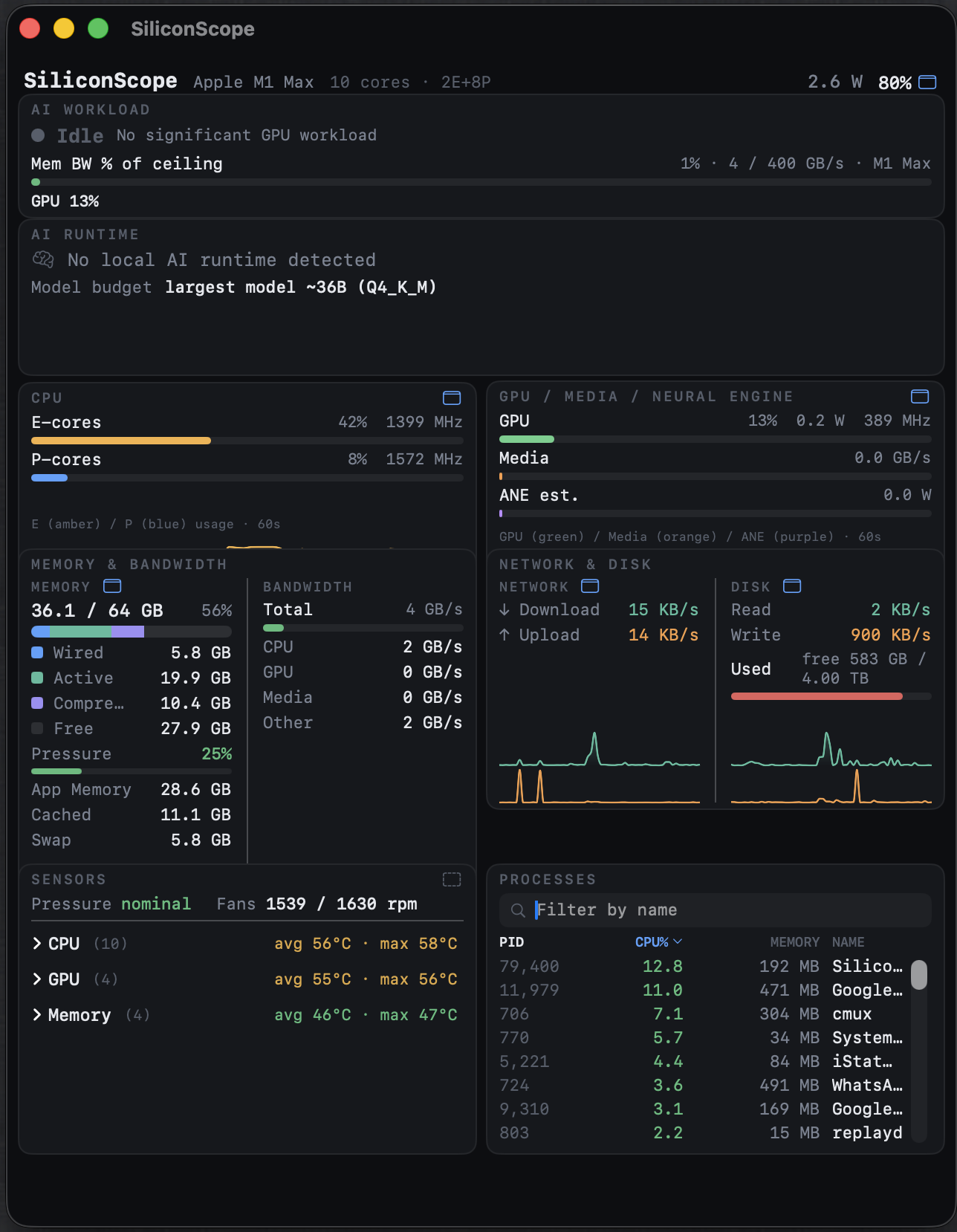Click the magnifier icon in the process filter
Viewport: 957px width, 1232px height.
[518, 910]
